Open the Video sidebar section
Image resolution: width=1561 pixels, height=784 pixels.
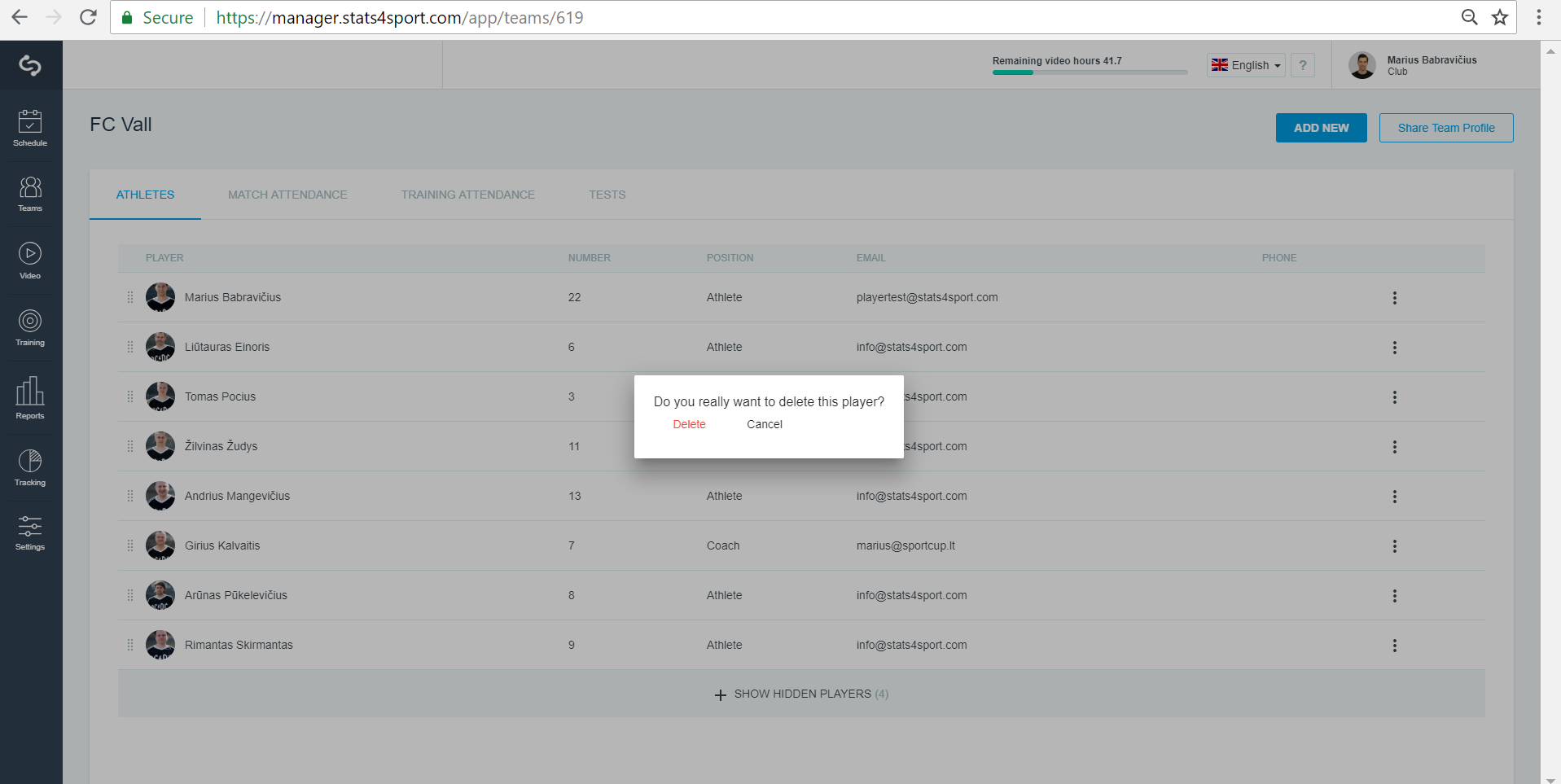point(30,261)
